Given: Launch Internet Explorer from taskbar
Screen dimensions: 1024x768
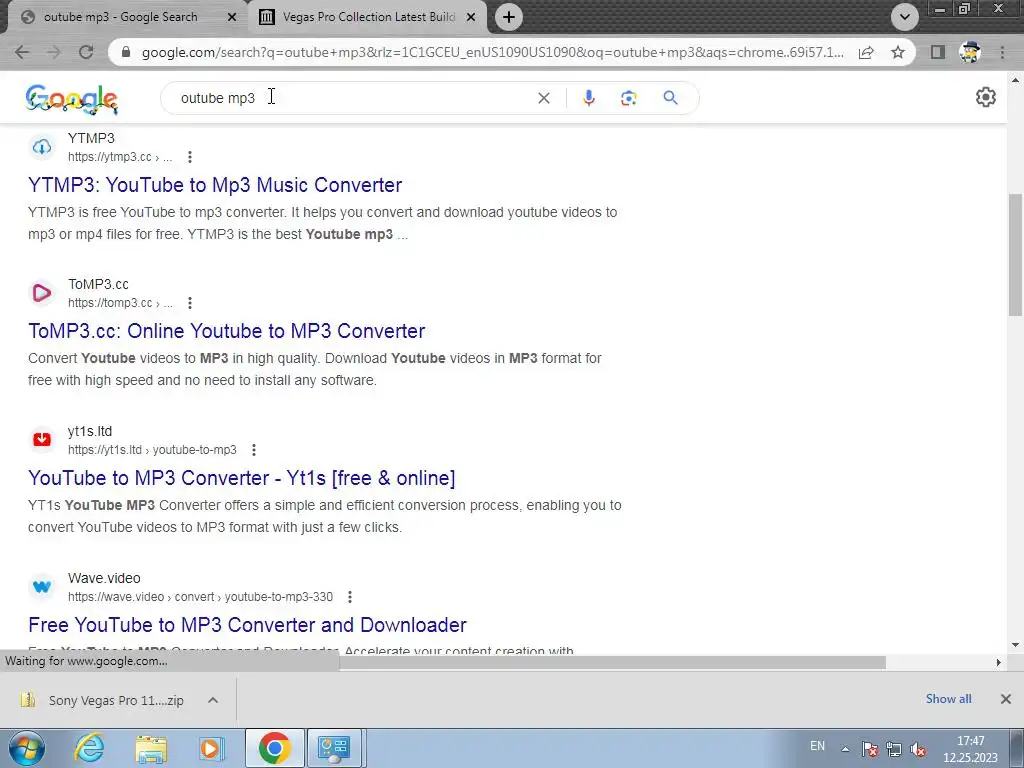Looking at the screenshot, I should pos(90,748).
